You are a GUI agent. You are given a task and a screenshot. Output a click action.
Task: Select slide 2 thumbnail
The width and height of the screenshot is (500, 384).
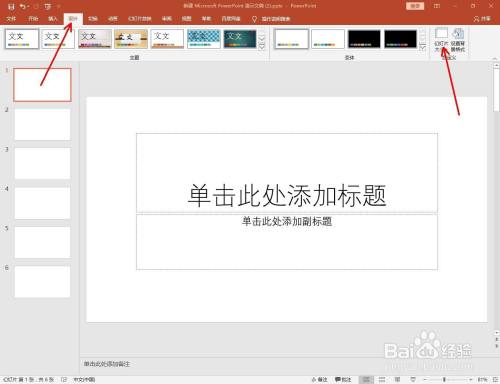coord(42,124)
